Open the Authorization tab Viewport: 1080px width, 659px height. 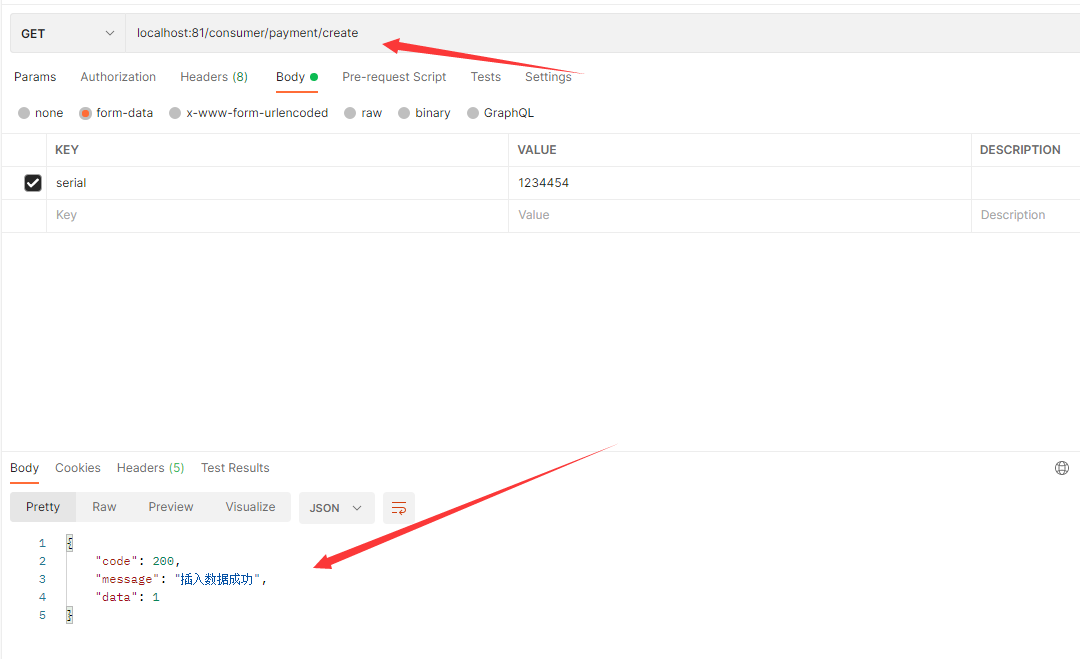pyautogui.click(x=118, y=76)
